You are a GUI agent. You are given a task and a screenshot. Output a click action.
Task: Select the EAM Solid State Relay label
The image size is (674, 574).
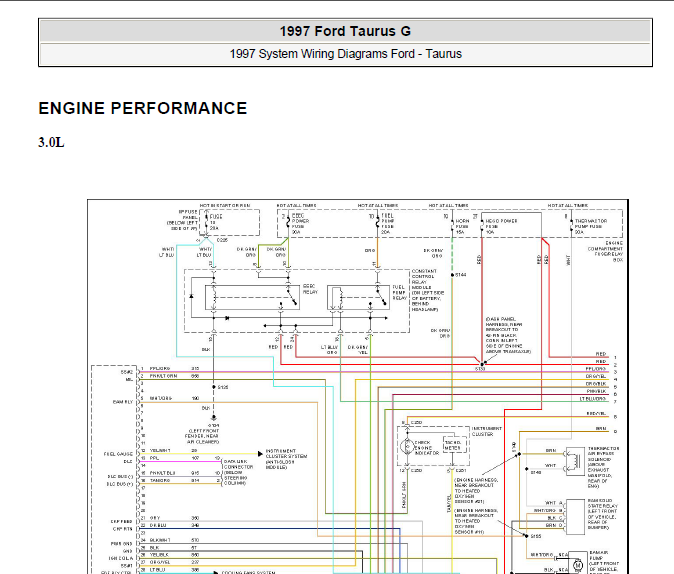coord(602,514)
